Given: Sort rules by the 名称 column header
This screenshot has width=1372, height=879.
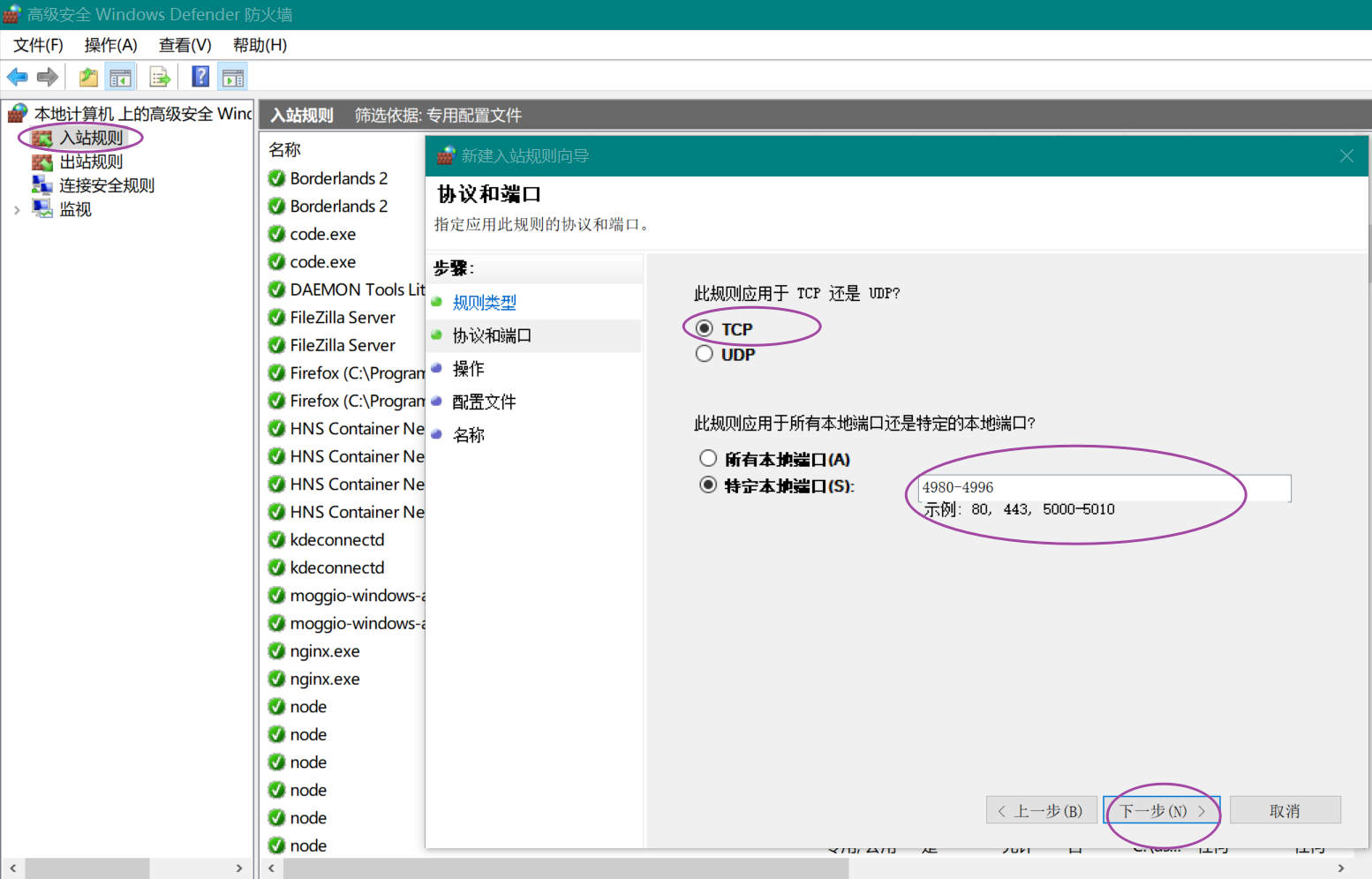Looking at the screenshot, I should click(285, 150).
